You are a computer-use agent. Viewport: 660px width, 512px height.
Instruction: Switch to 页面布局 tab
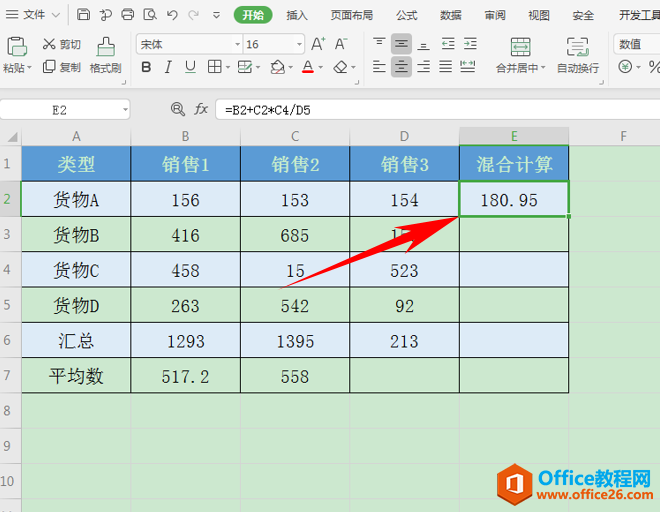tap(352, 16)
